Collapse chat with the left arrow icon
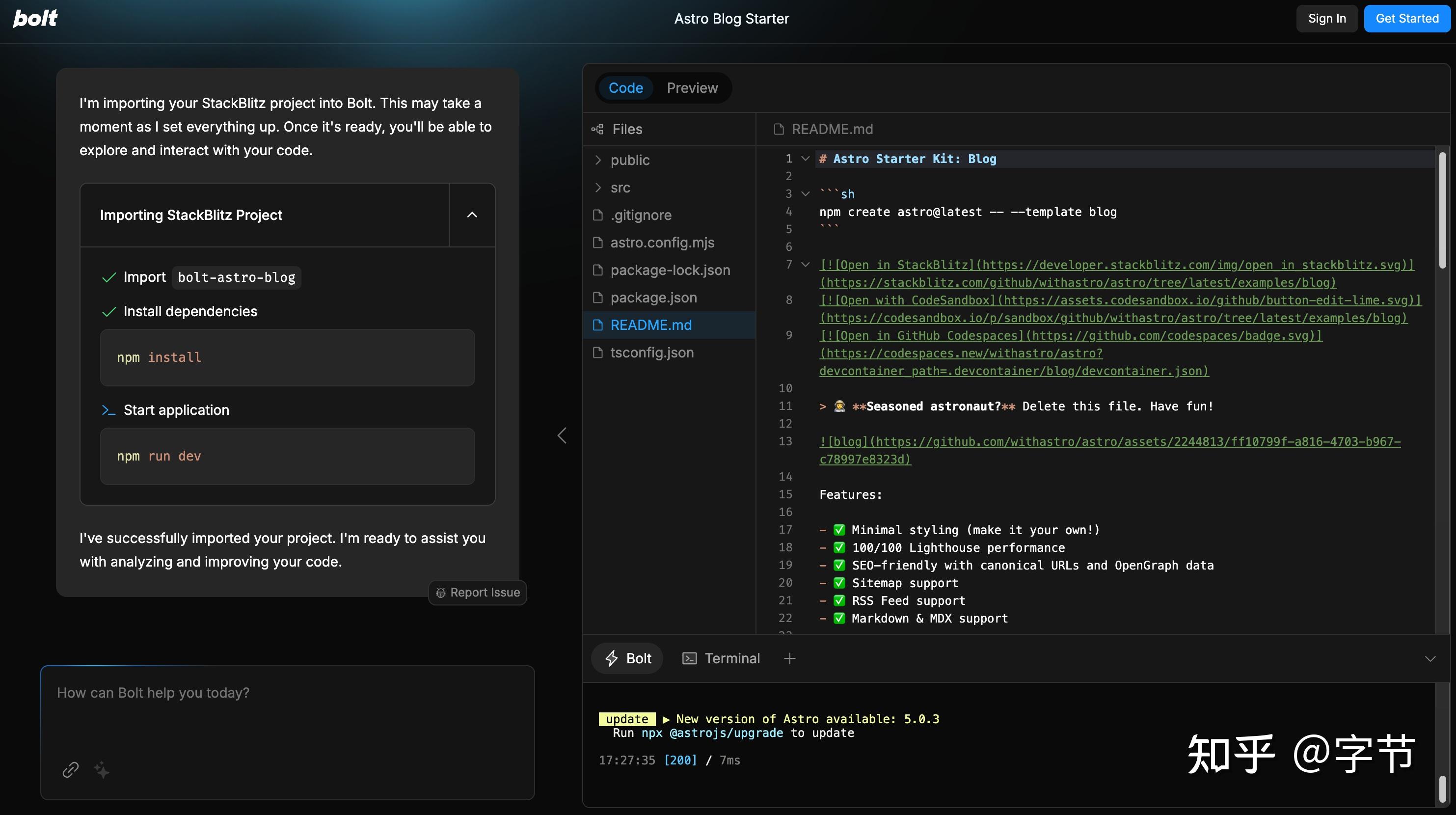The width and height of the screenshot is (1456, 815). 562,435
